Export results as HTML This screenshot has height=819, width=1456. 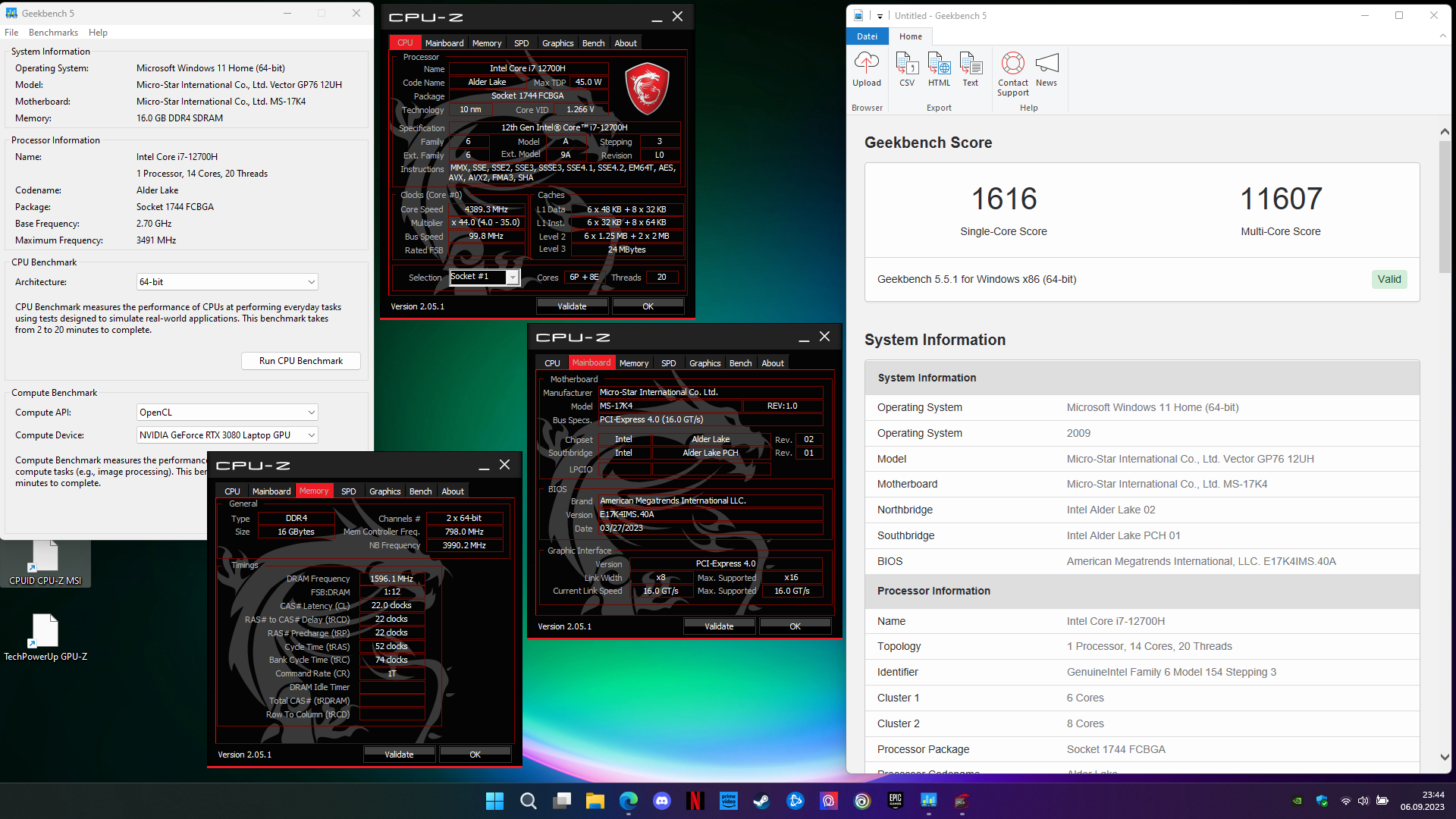(939, 70)
